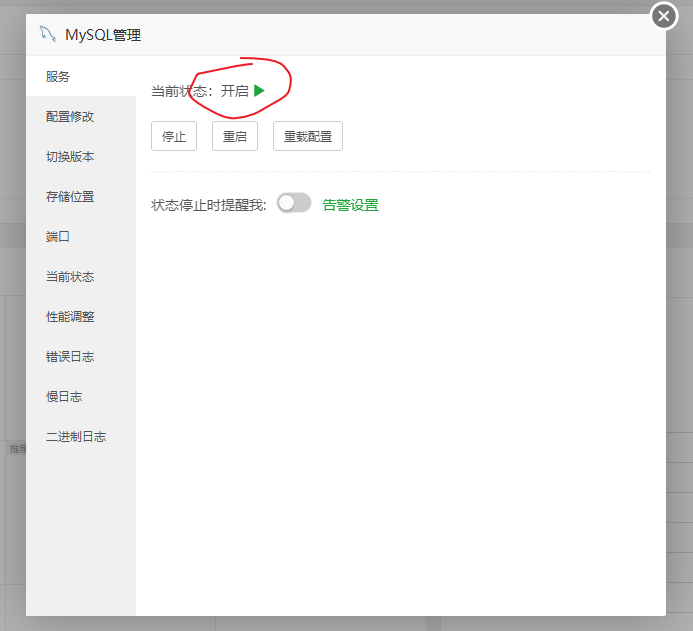Screen dimensions: 693x631
Task: Open the 告警设置 link
Action: tap(350, 205)
